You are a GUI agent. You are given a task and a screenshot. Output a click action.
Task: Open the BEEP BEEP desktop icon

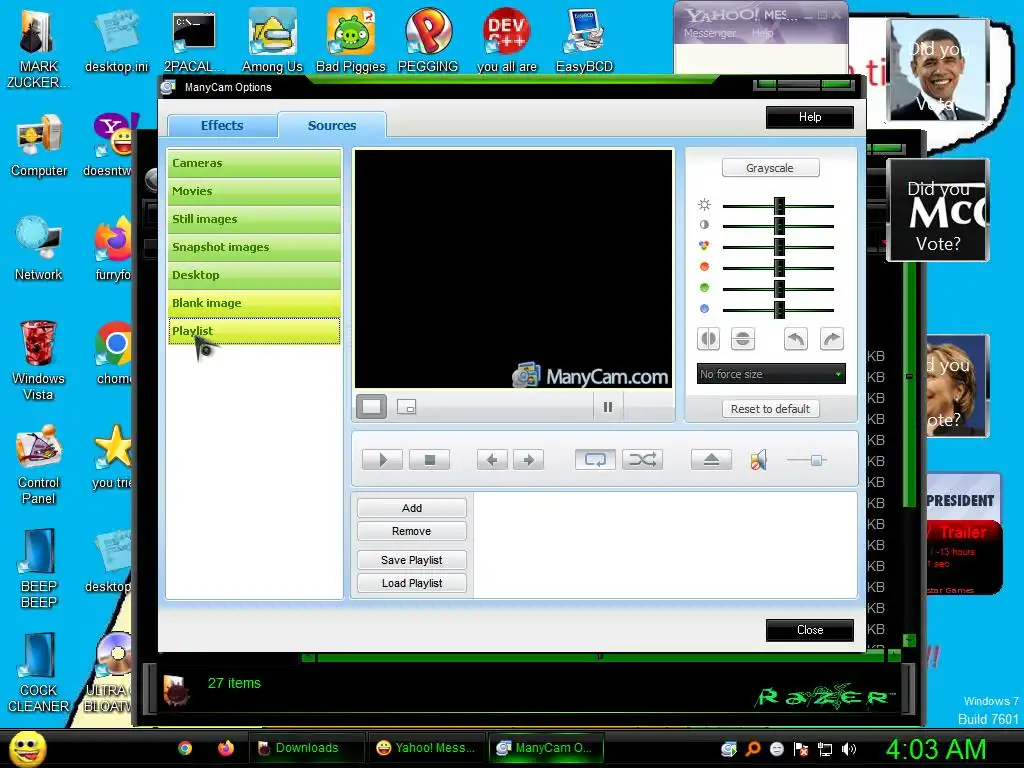(x=39, y=568)
